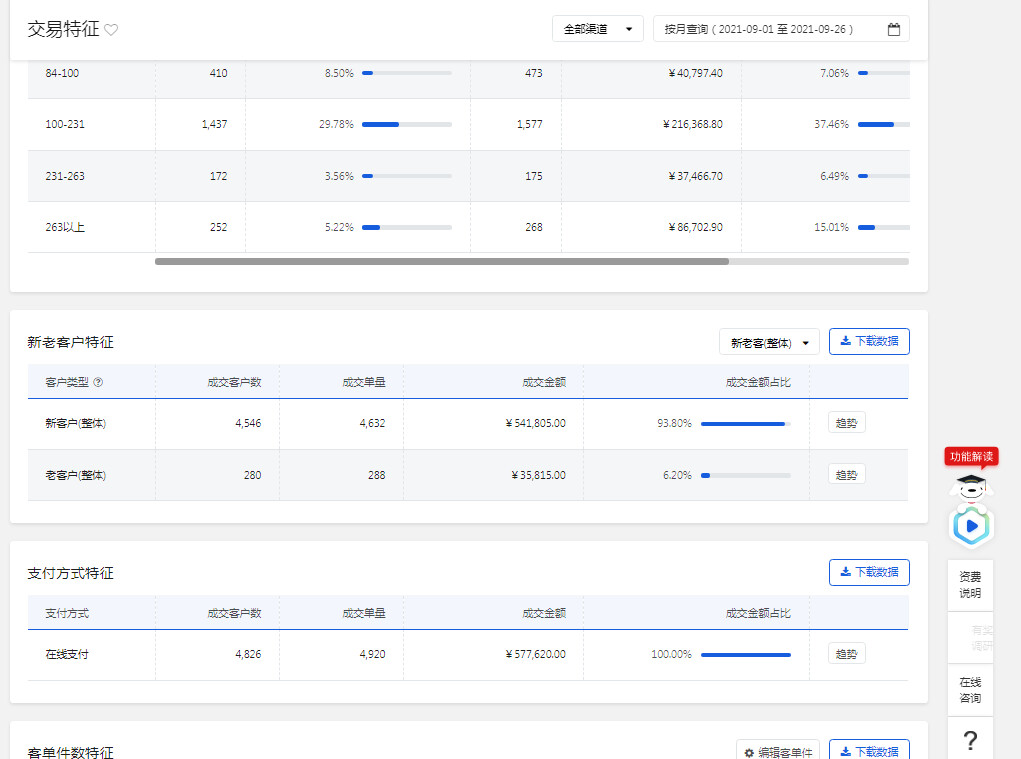The height and width of the screenshot is (759, 1021).
Task: Click the 37.46% value in 100-231 row
Action: point(832,124)
